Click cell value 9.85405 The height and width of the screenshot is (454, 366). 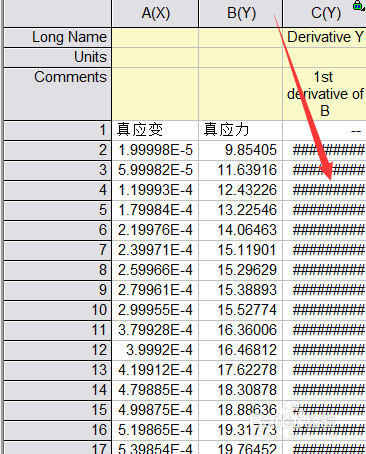(241, 150)
